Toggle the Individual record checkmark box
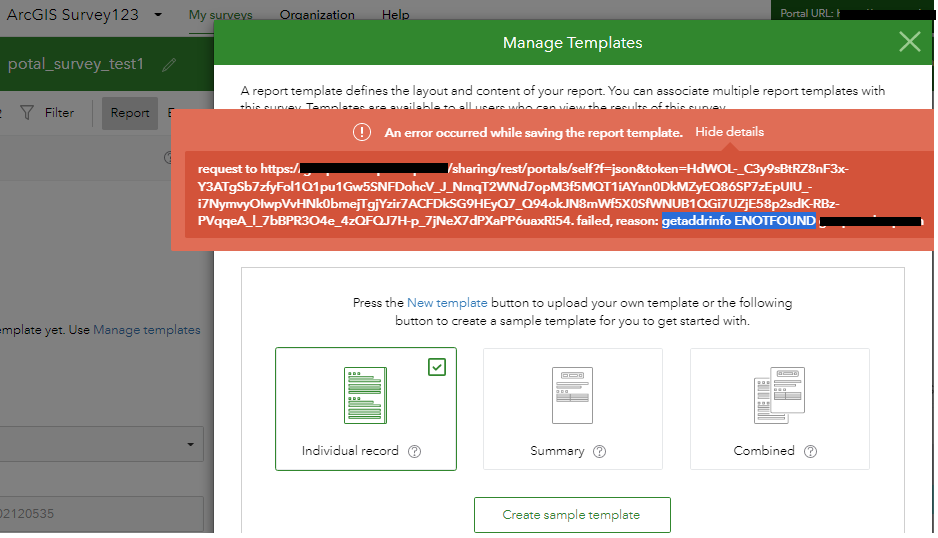 point(437,367)
